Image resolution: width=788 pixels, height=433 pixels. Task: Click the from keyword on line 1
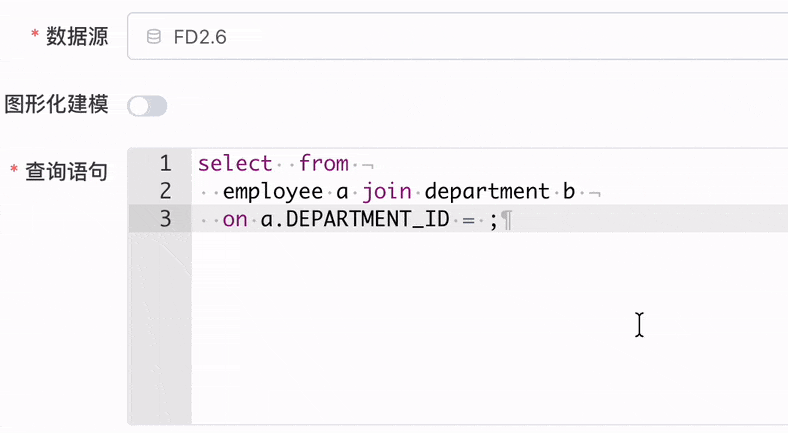tap(324, 164)
